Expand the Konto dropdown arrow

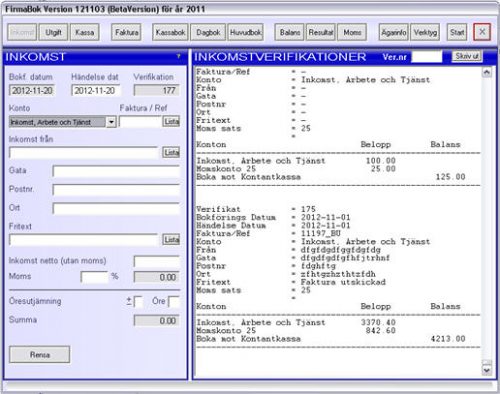pos(111,122)
